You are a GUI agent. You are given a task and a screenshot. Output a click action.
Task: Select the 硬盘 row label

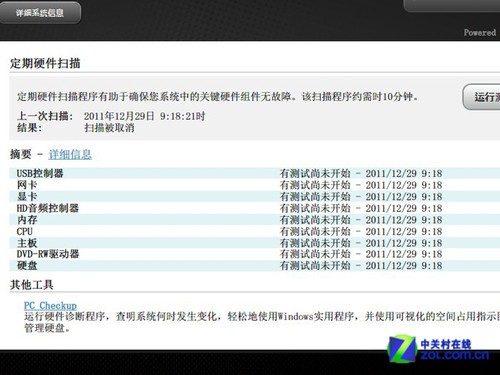(27, 266)
